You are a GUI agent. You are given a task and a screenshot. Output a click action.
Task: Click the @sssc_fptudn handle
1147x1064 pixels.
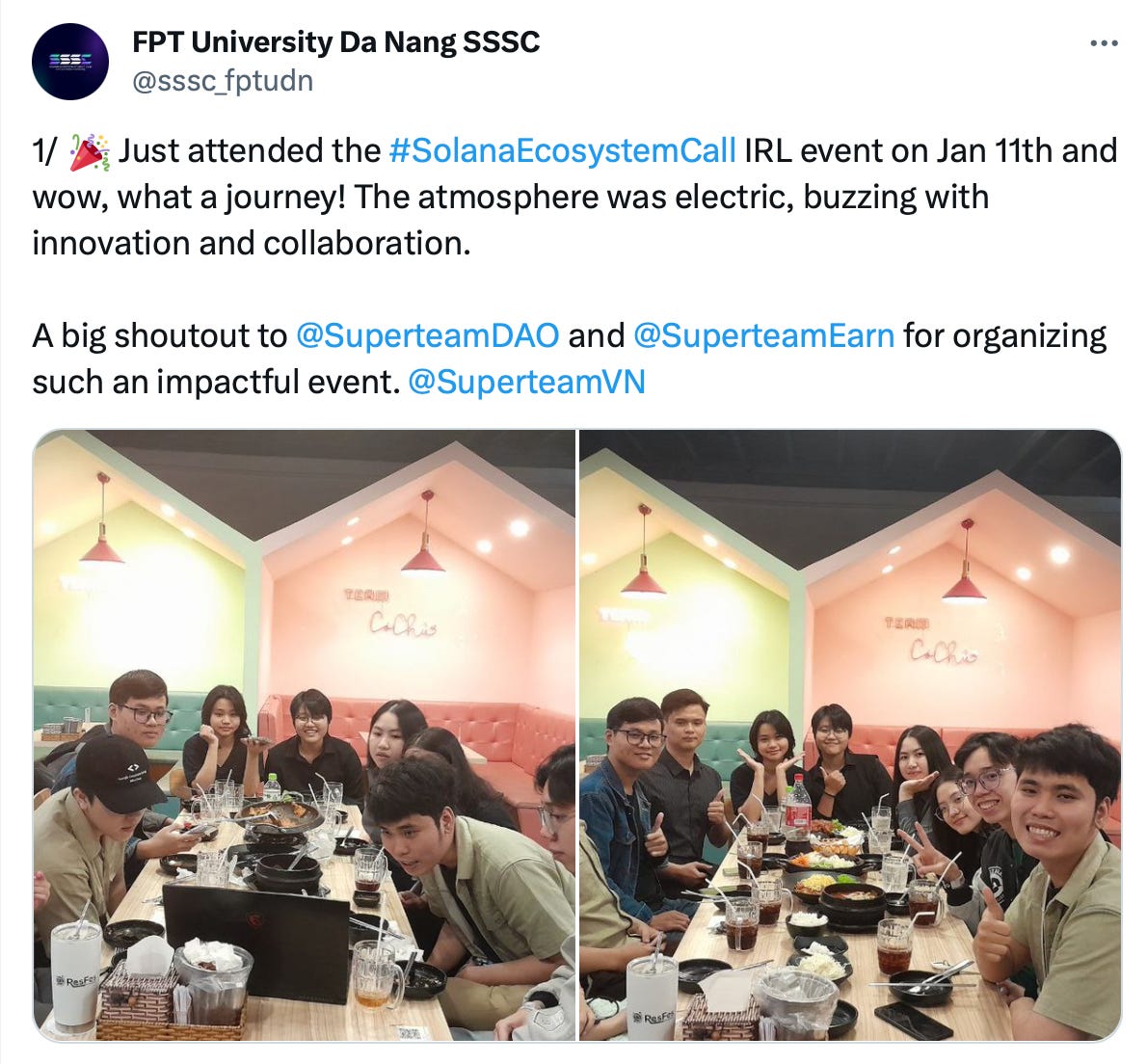tap(223, 80)
